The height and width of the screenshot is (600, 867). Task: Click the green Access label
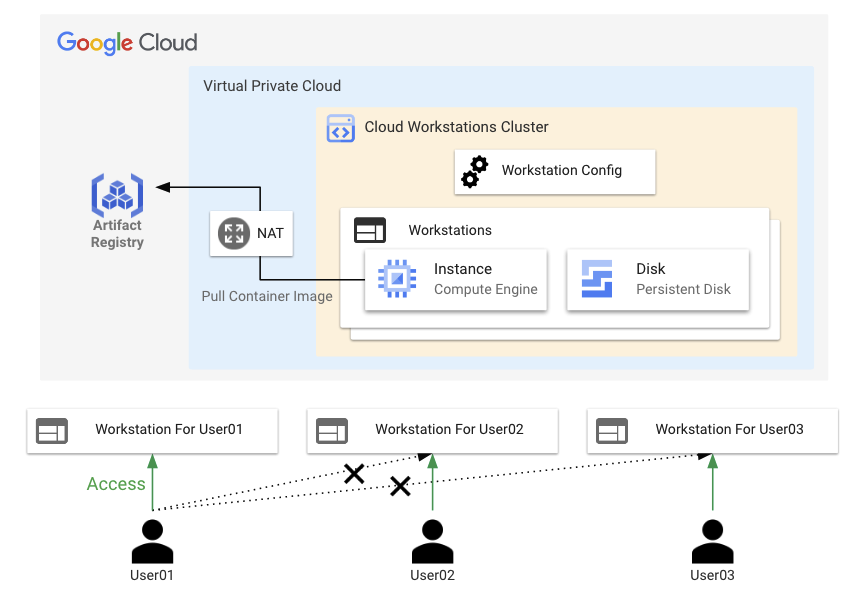coord(116,484)
